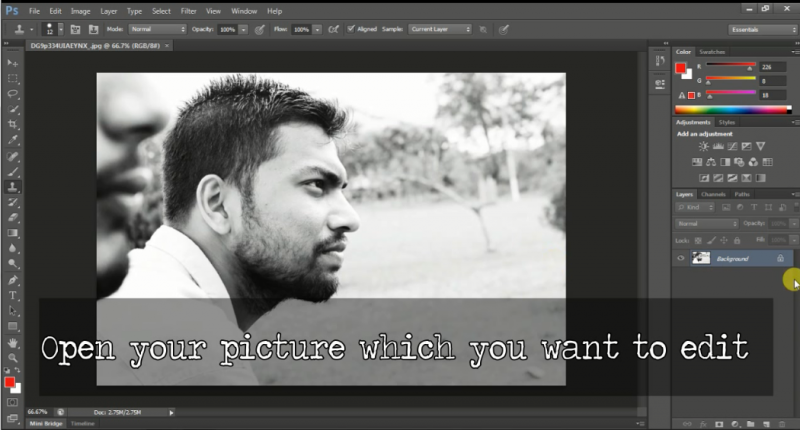Pick the Type tool in toolbar
The image size is (800, 430).
coord(13,295)
